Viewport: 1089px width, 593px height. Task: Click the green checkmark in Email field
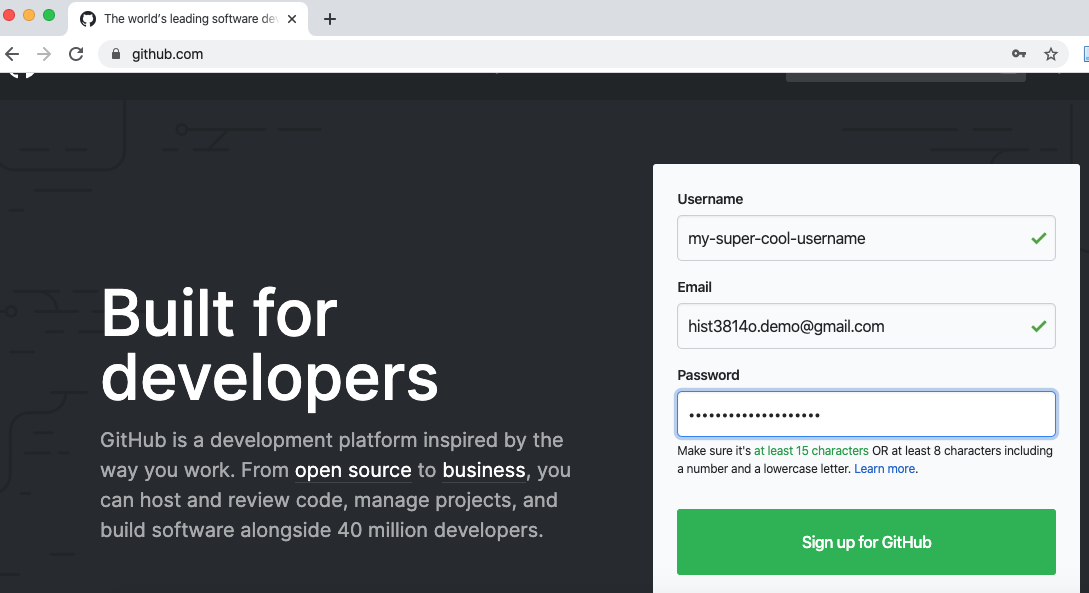coord(1038,326)
